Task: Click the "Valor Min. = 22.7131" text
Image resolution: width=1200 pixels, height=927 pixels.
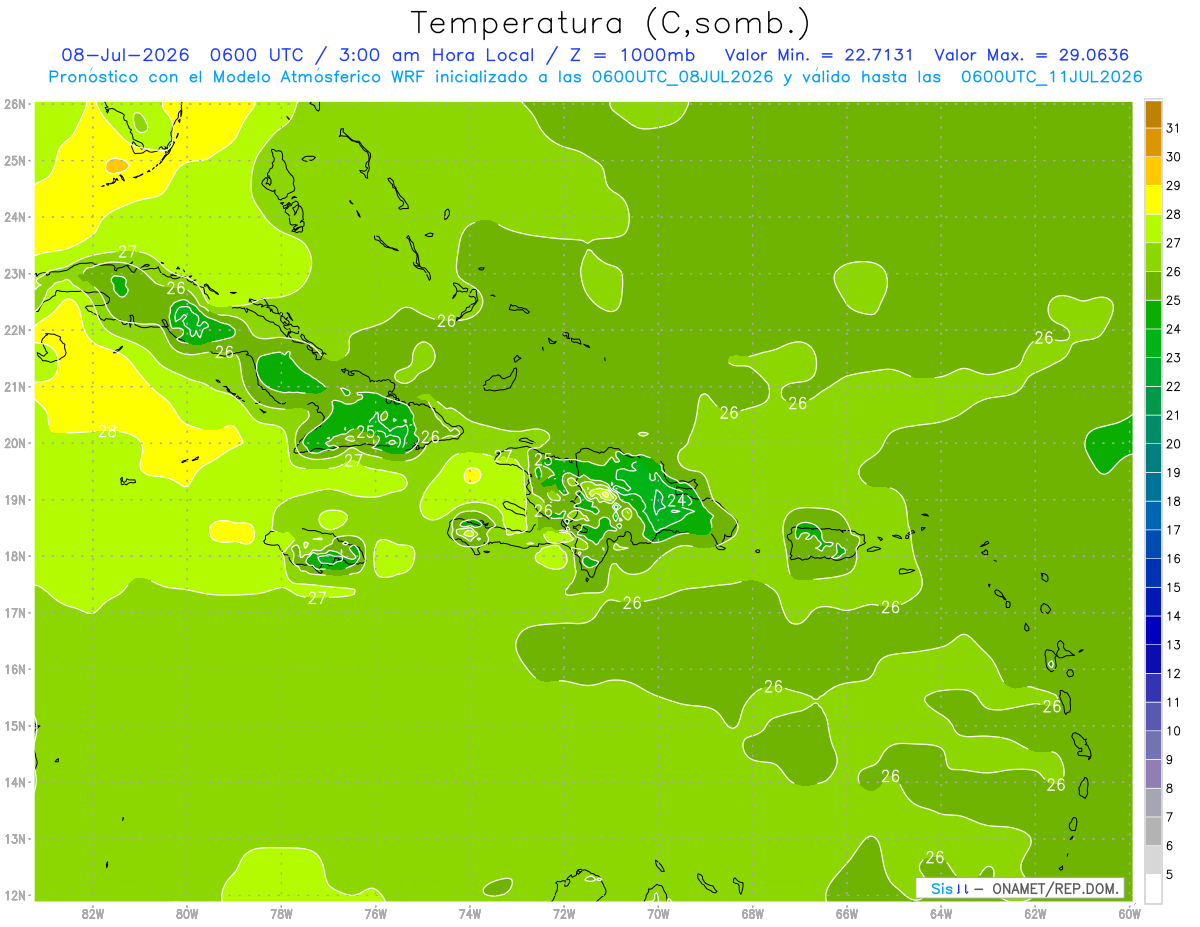Action: 821,55
